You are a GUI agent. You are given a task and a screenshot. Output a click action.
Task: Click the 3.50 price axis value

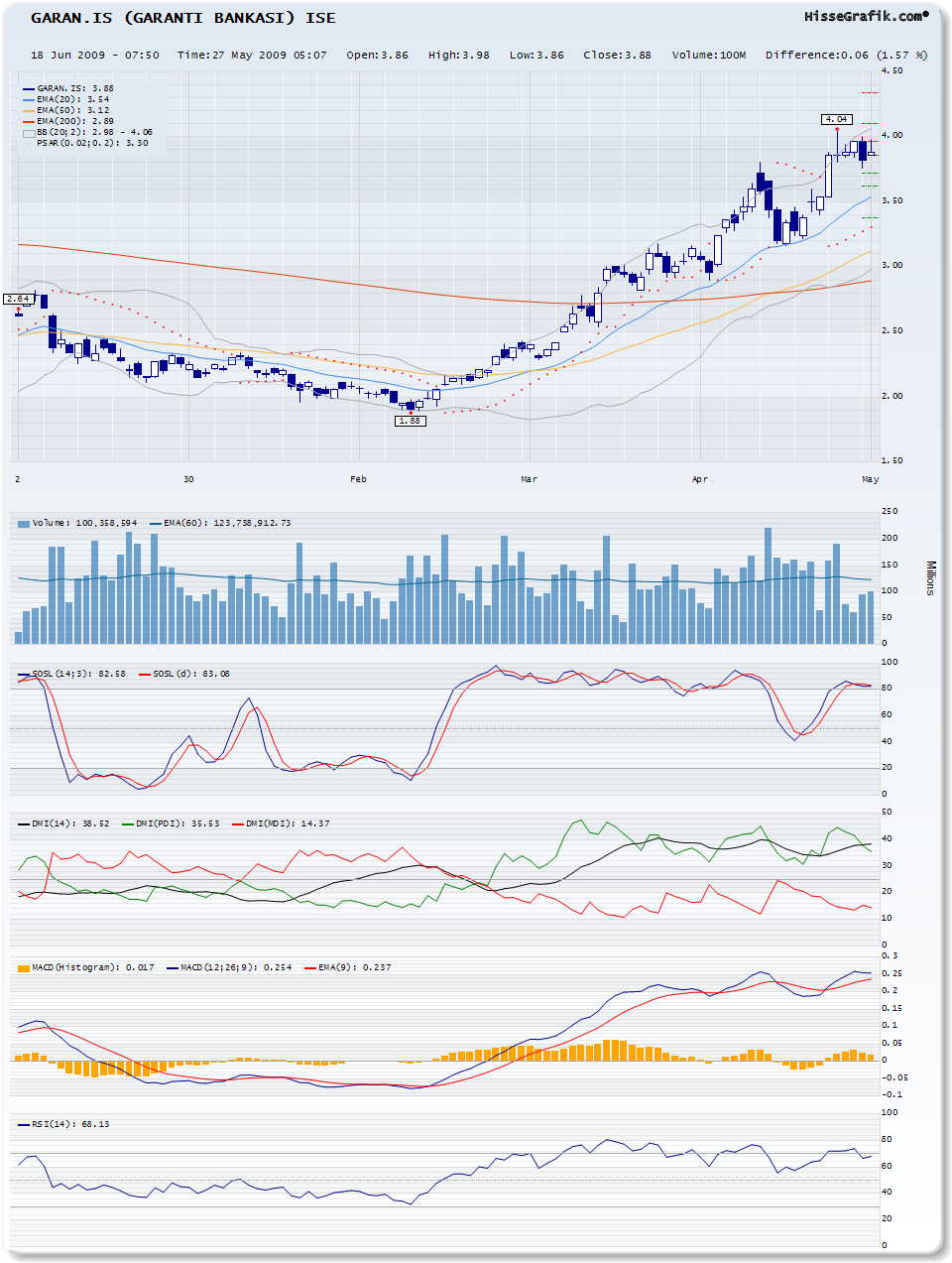(x=892, y=200)
